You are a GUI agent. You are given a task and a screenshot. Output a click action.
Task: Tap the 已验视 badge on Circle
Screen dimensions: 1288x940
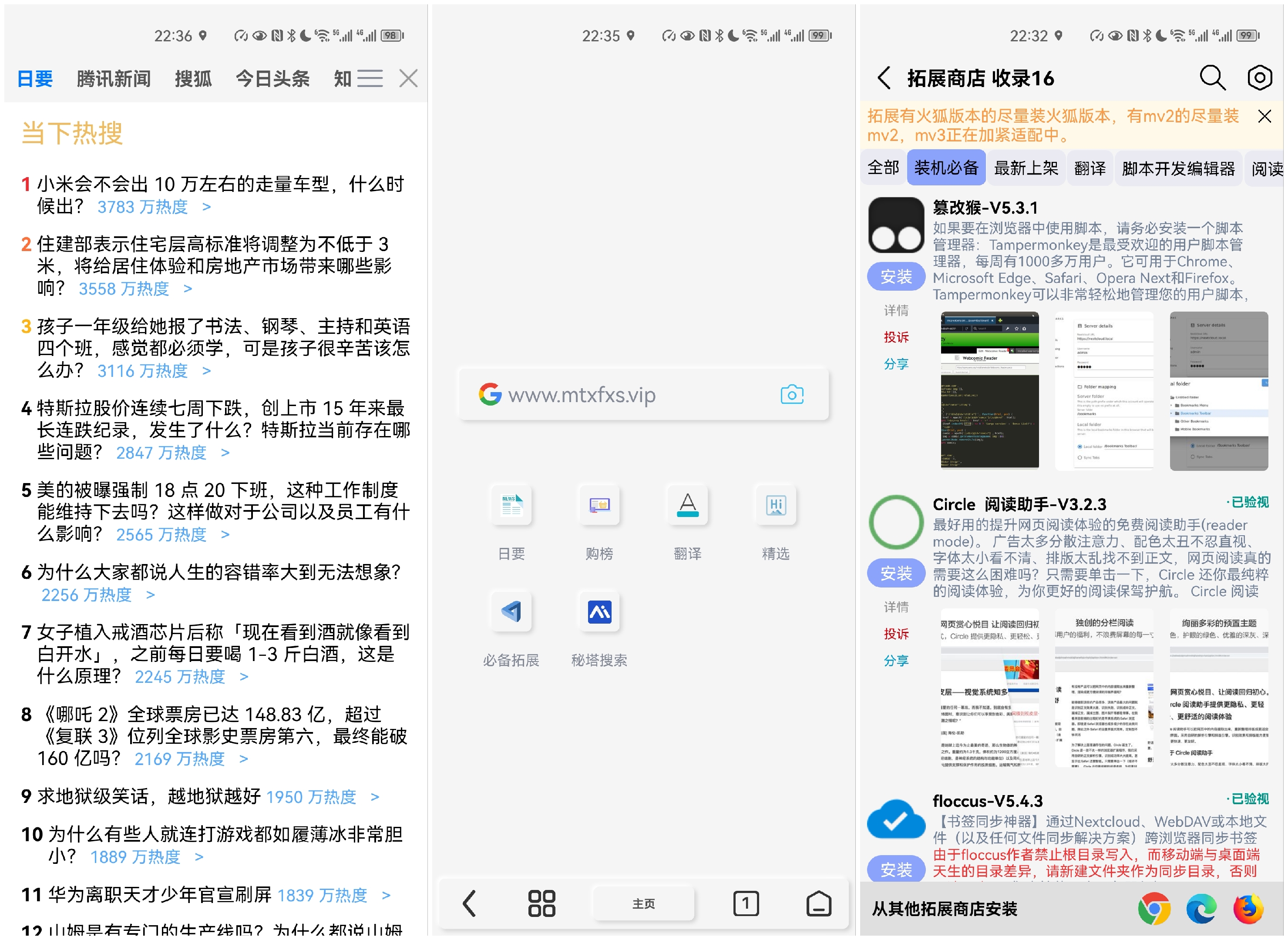(1248, 503)
